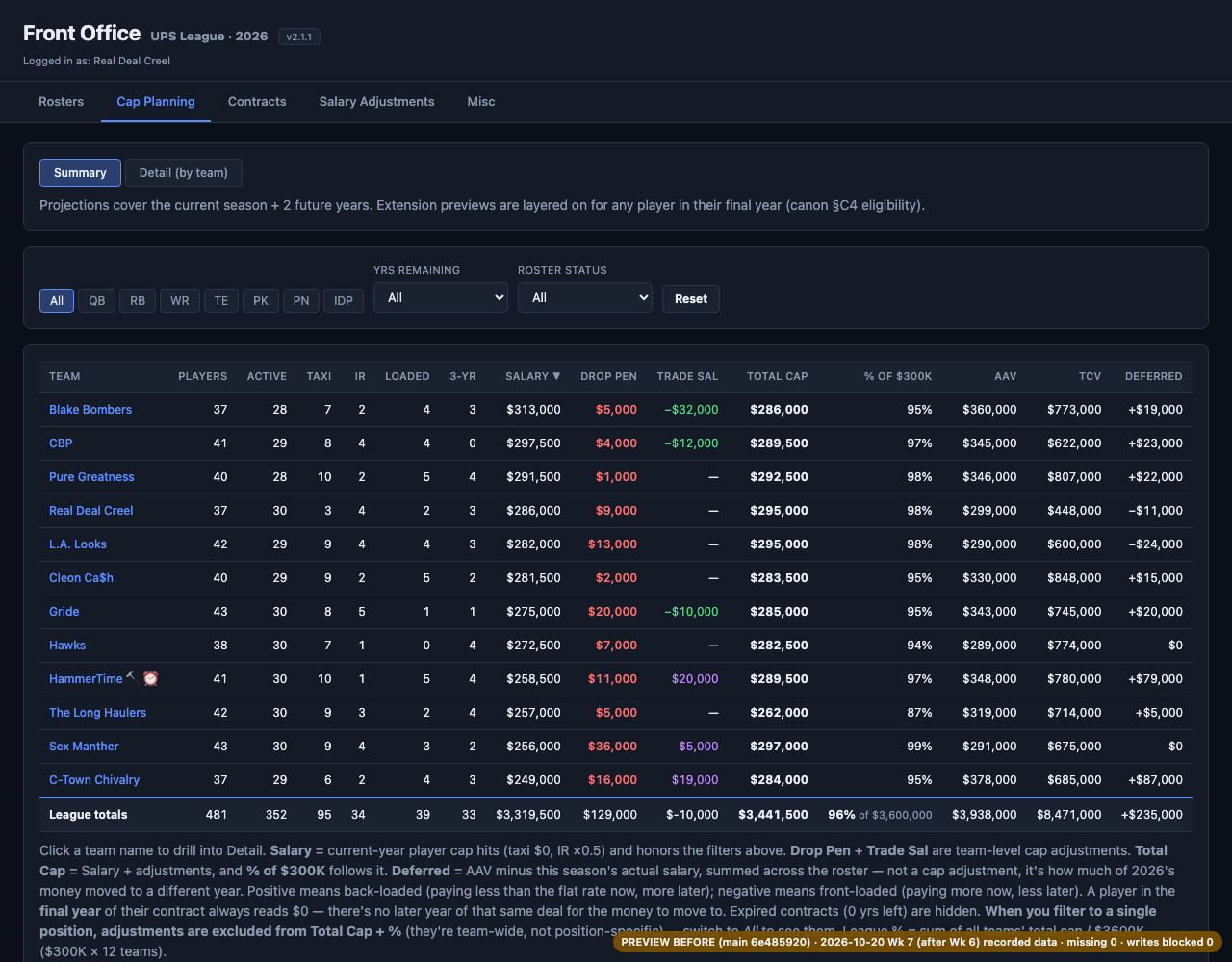Open Real Deal Creel team detail
The image size is (1232, 962).
tap(91, 511)
